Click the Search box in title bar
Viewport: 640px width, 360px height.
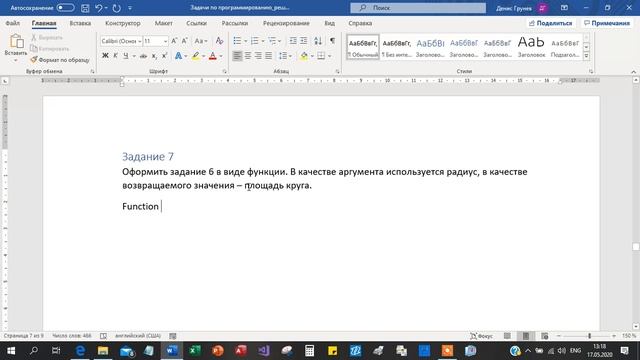point(418,8)
